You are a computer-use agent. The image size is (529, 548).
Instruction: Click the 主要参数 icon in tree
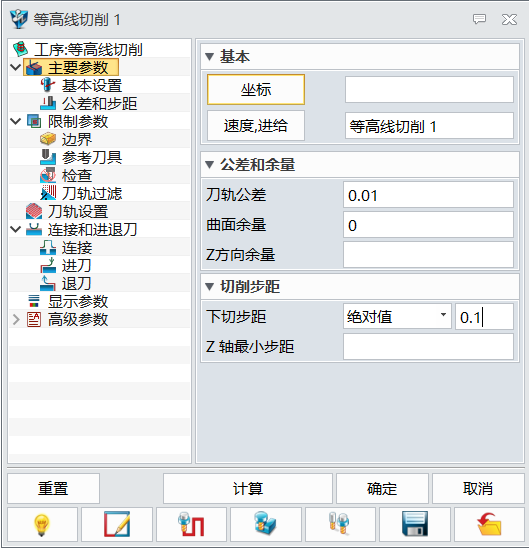click(x=34, y=67)
